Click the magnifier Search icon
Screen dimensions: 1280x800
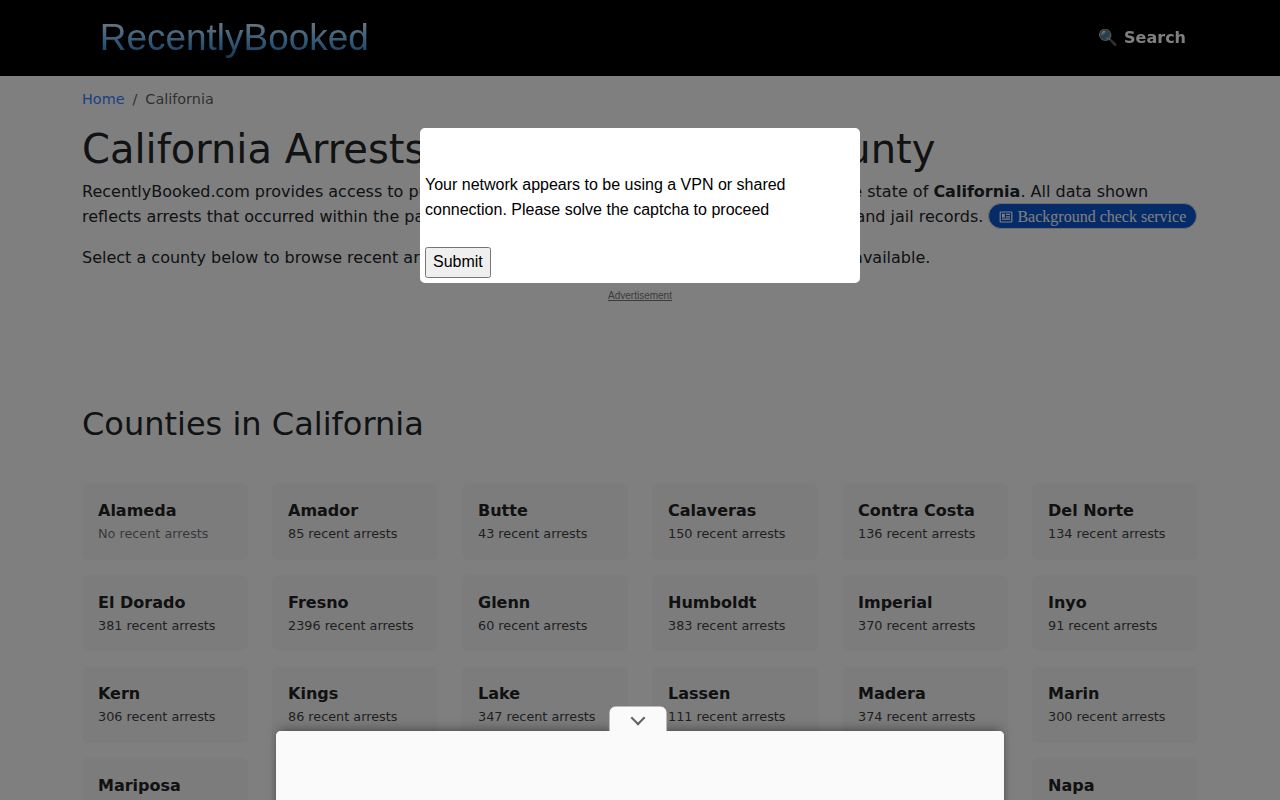coord(1107,37)
